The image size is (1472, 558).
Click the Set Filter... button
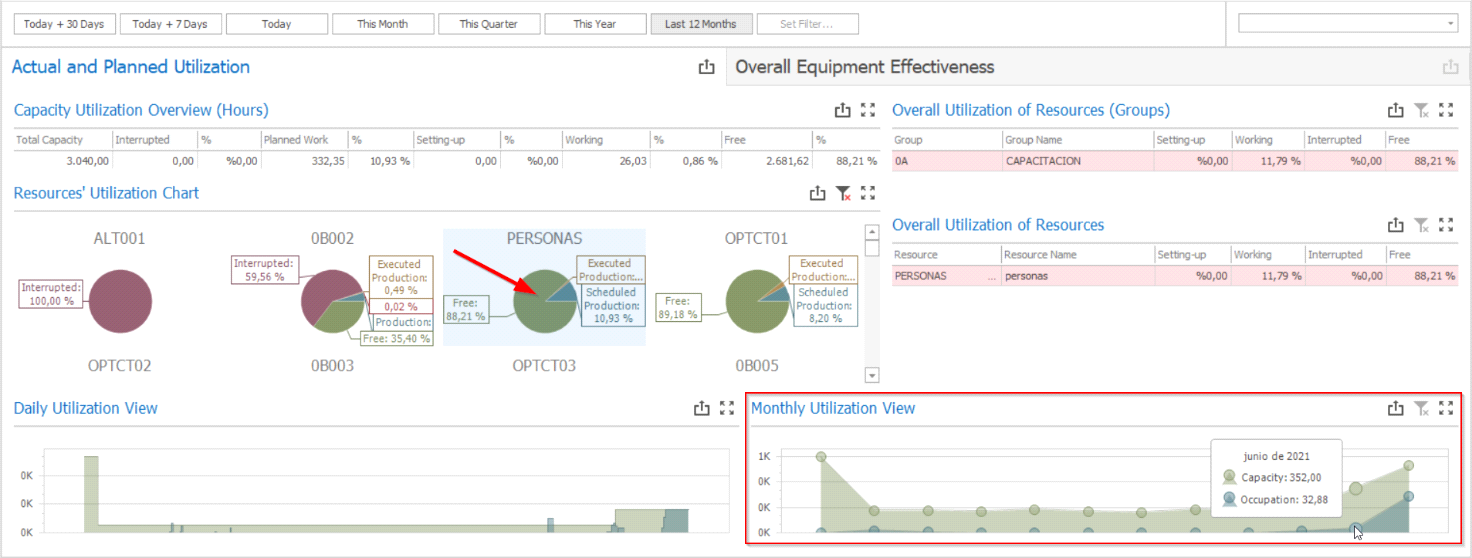[806, 24]
